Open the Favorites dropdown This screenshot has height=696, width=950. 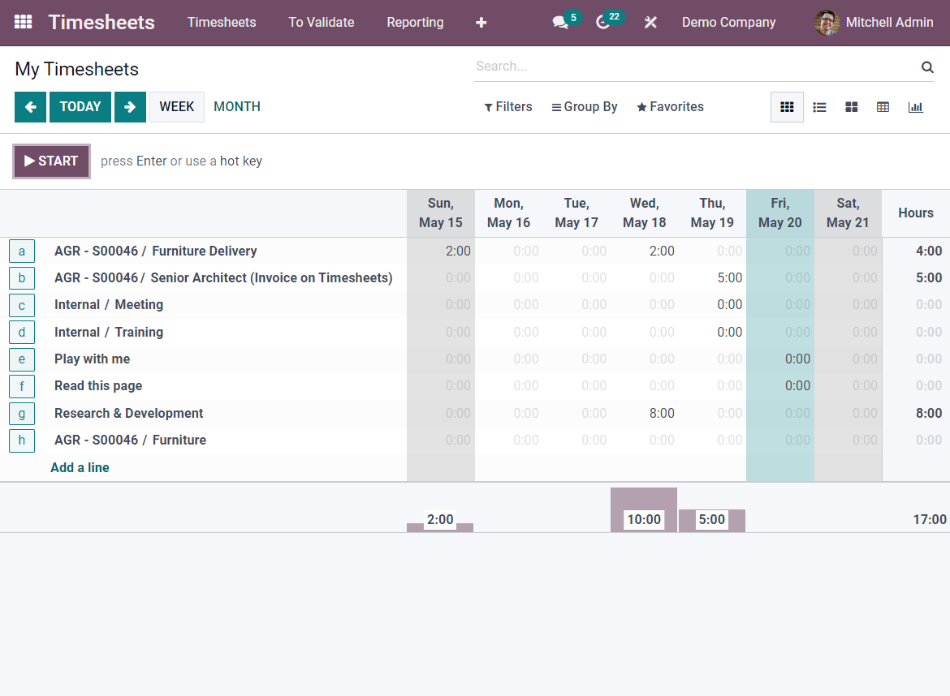click(x=669, y=106)
